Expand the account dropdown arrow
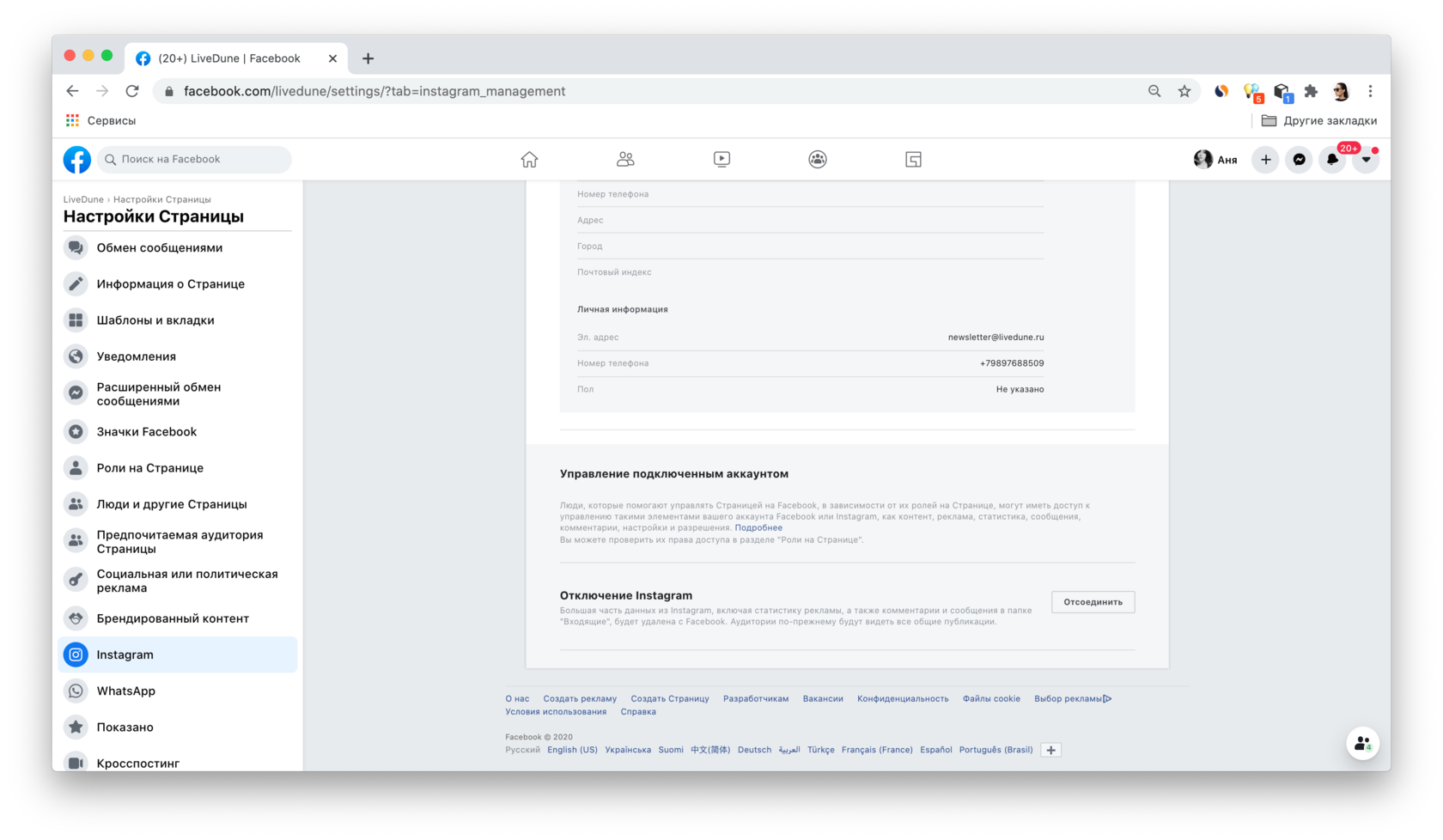Image resolution: width=1443 pixels, height=840 pixels. tap(1366, 160)
